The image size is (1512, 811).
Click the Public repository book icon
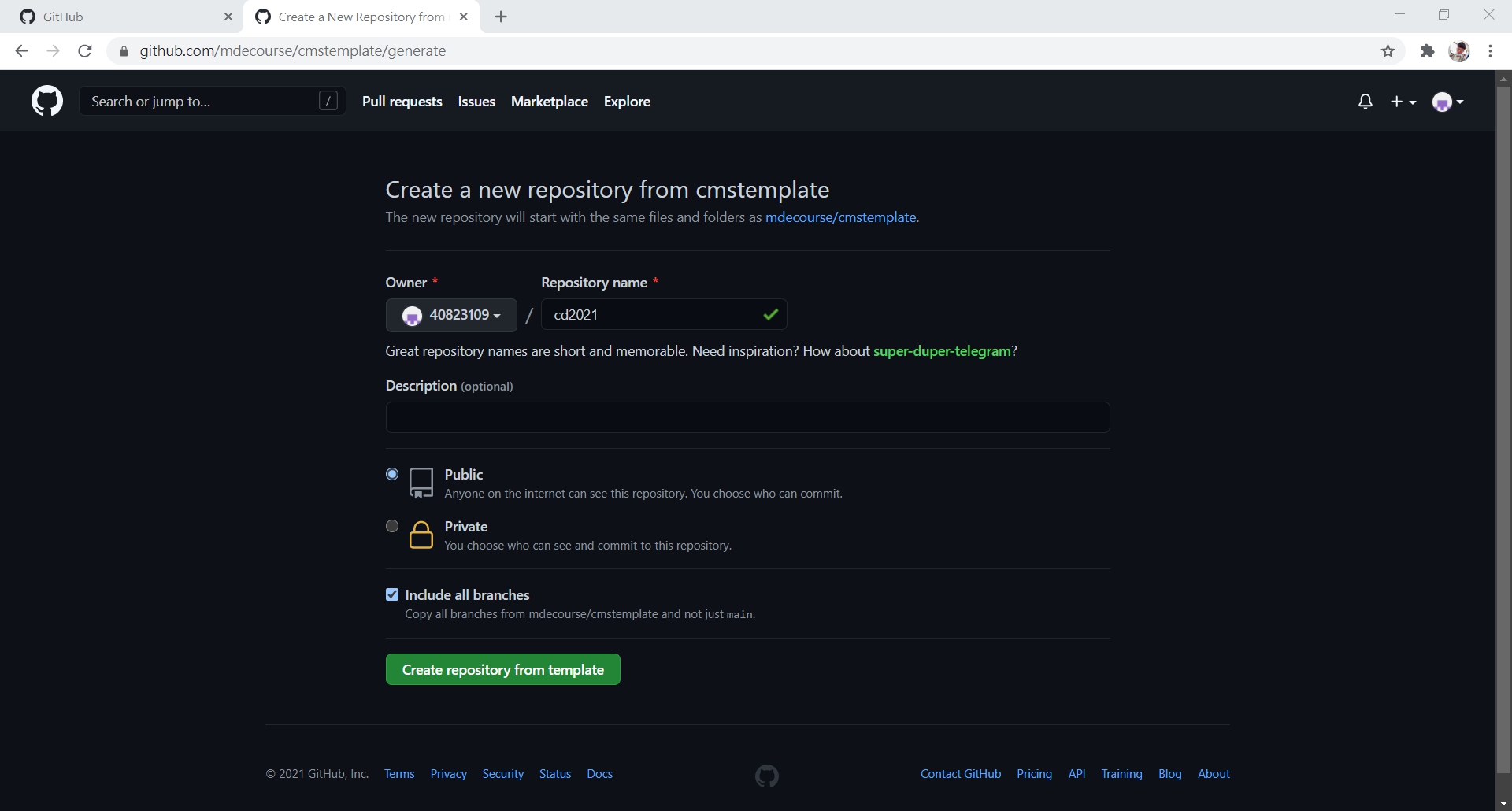coord(421,483)
